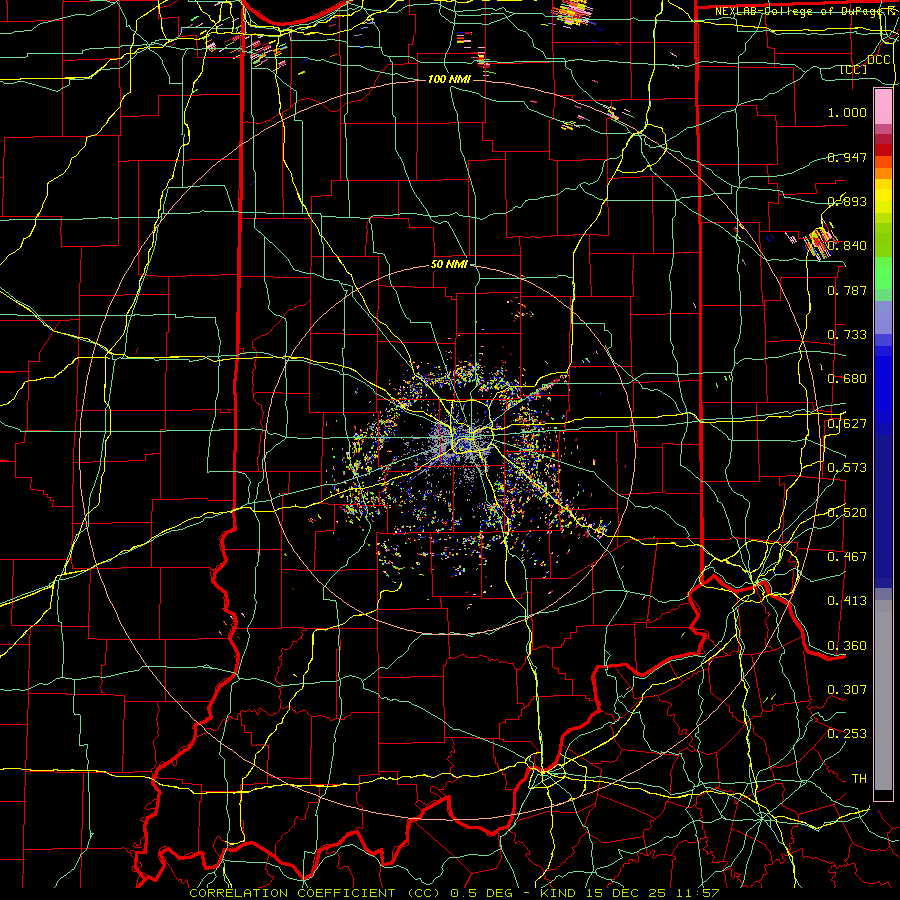Click the 100 NMI range ring label

(449, 79)
